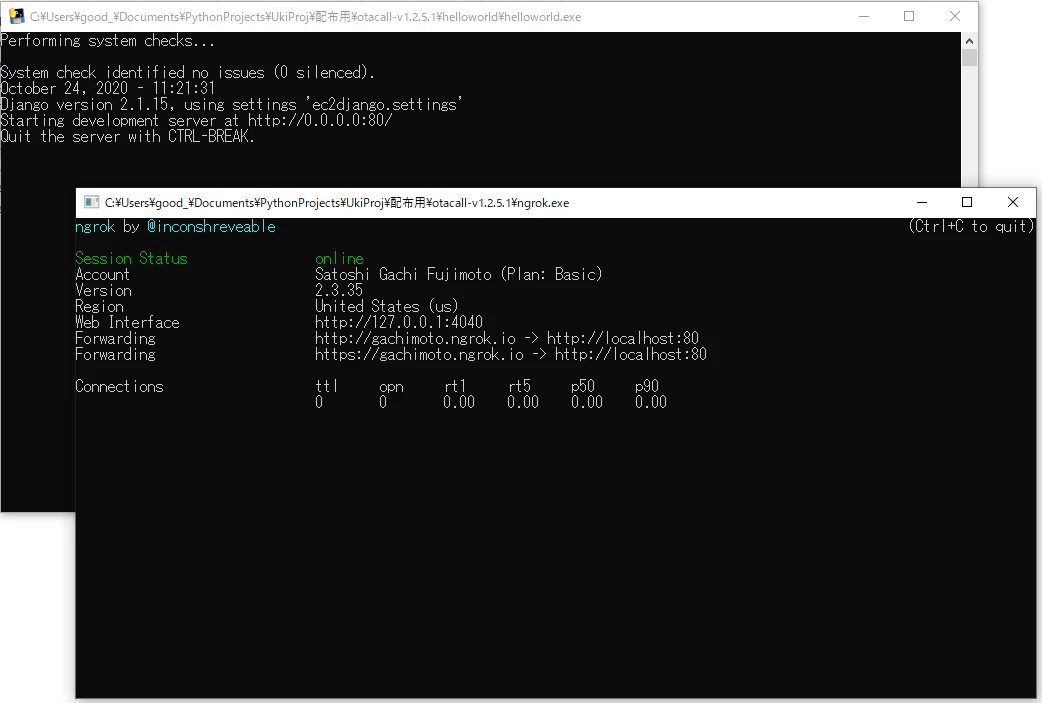Click the helloworld.exe window title bar icon
1042x703 pixels.
coord(17,16)
